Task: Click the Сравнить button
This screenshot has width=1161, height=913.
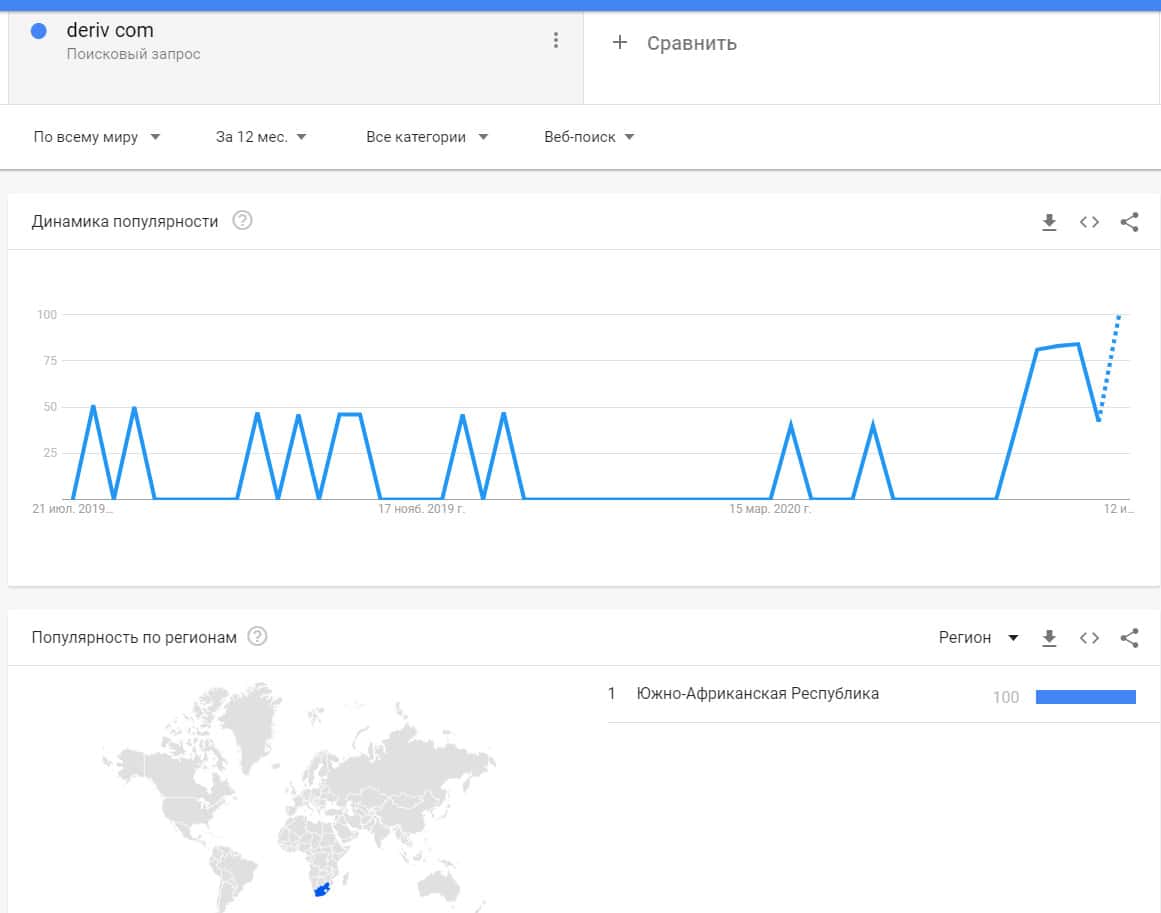Action: click(691, 43)
